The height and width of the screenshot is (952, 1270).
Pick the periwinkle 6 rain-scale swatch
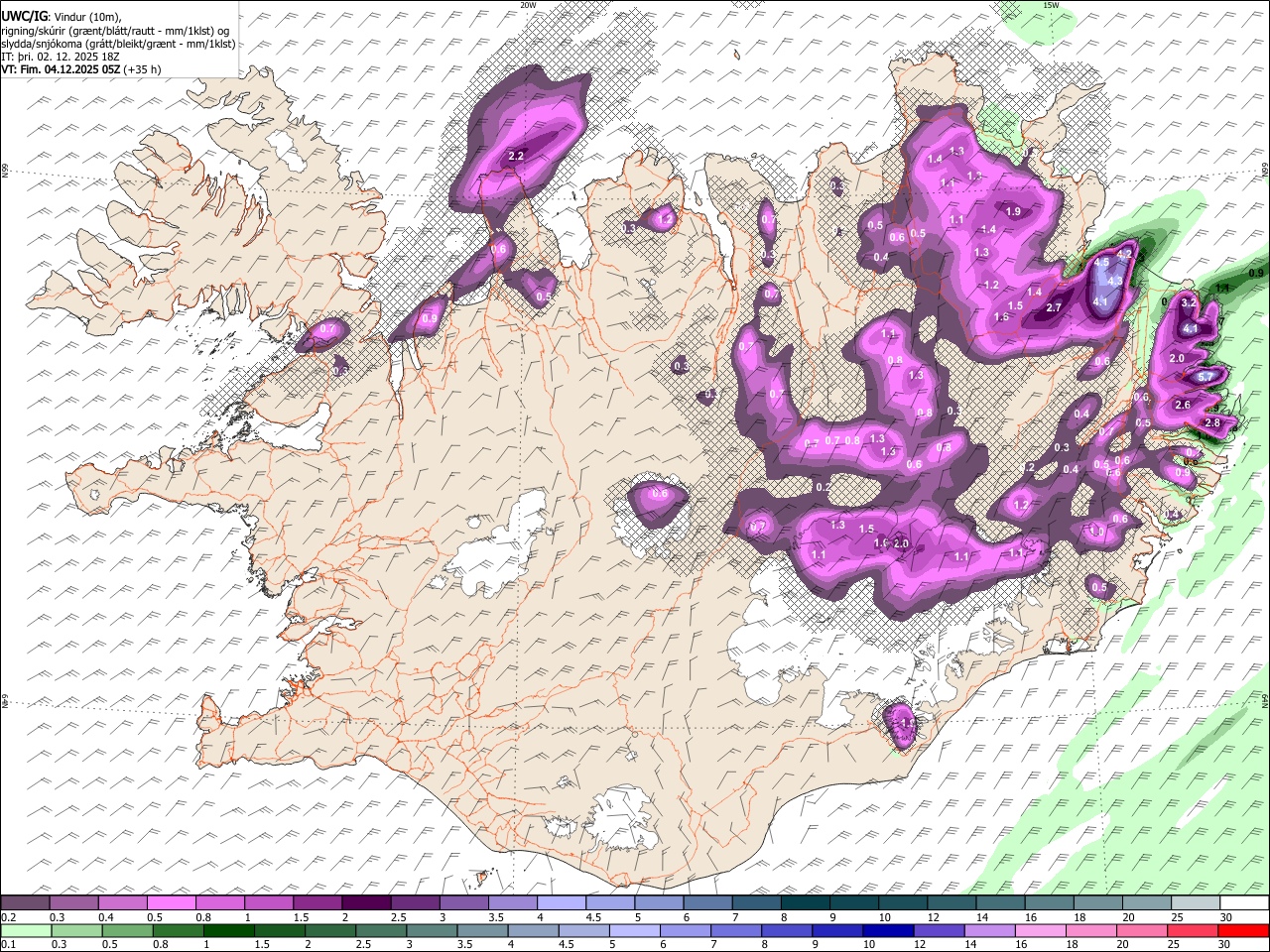pos(685,931)
